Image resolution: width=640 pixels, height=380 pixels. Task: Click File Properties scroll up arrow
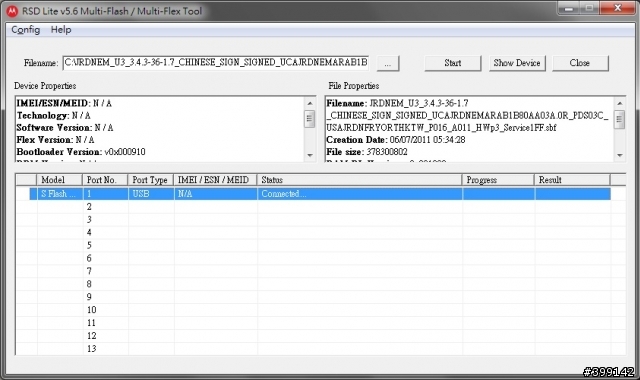point(620,103)
